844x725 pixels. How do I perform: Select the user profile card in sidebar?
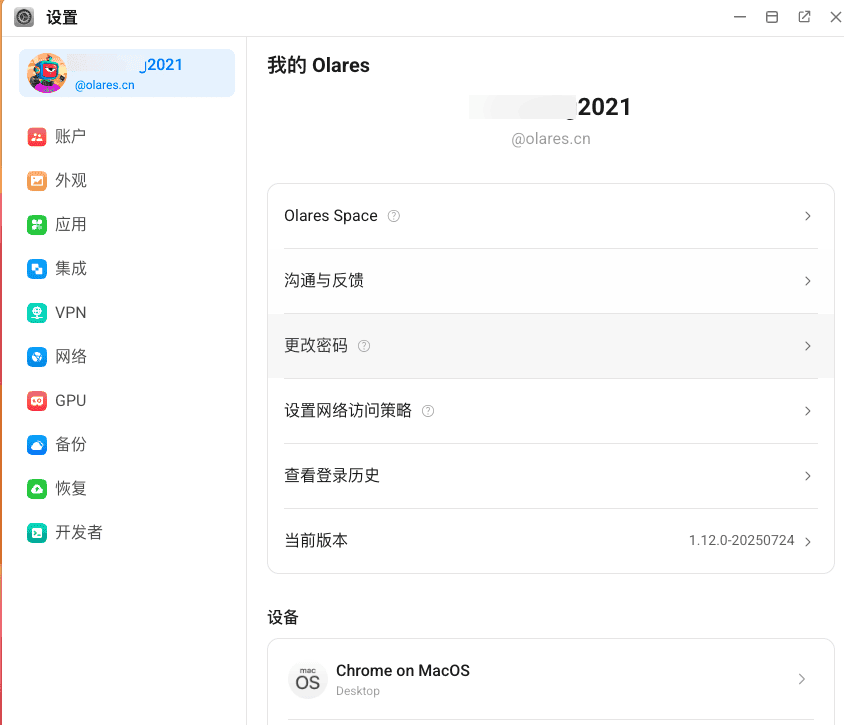(x=126, y=73)
